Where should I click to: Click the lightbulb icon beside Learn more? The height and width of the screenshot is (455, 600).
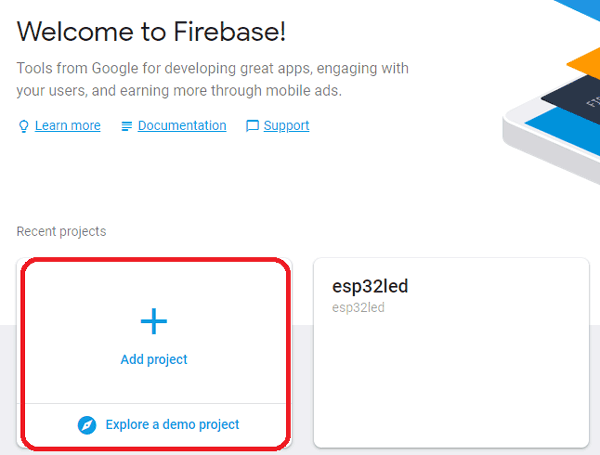[x=24, y=126]
